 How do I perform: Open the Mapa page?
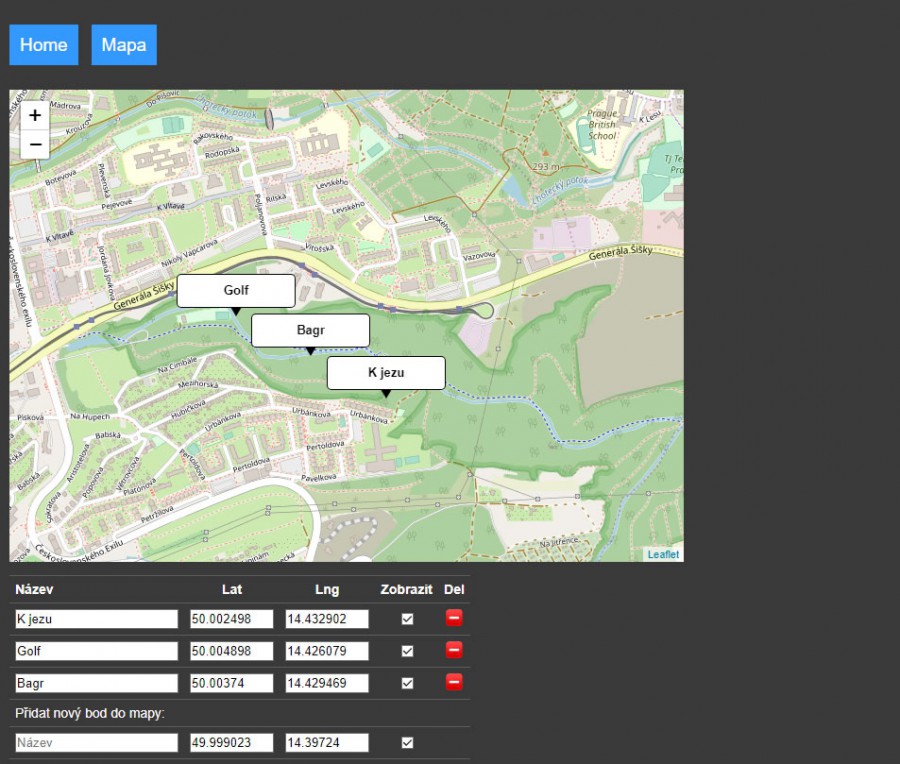[x=124, y=45]
